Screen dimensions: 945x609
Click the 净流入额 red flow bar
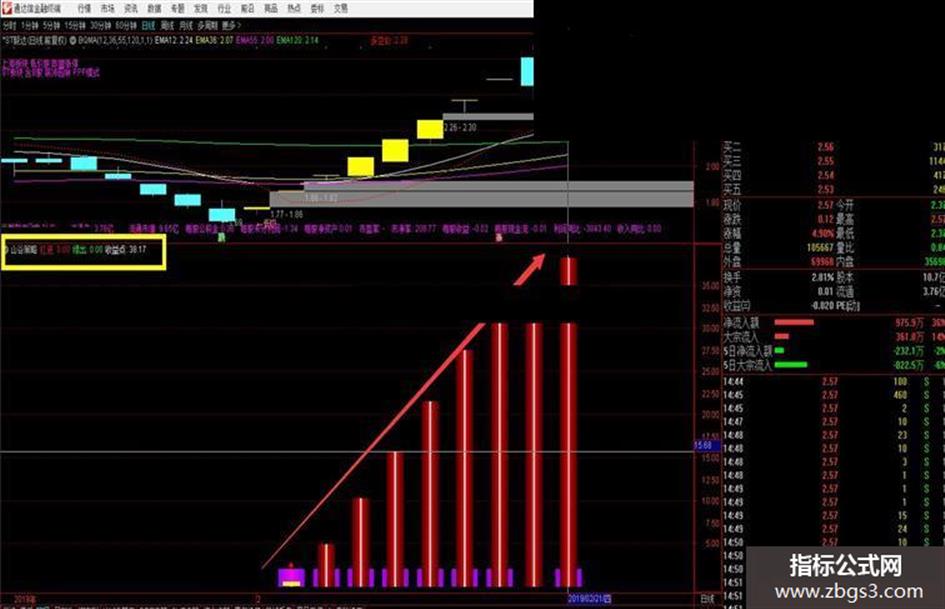(x=794, y=323)
